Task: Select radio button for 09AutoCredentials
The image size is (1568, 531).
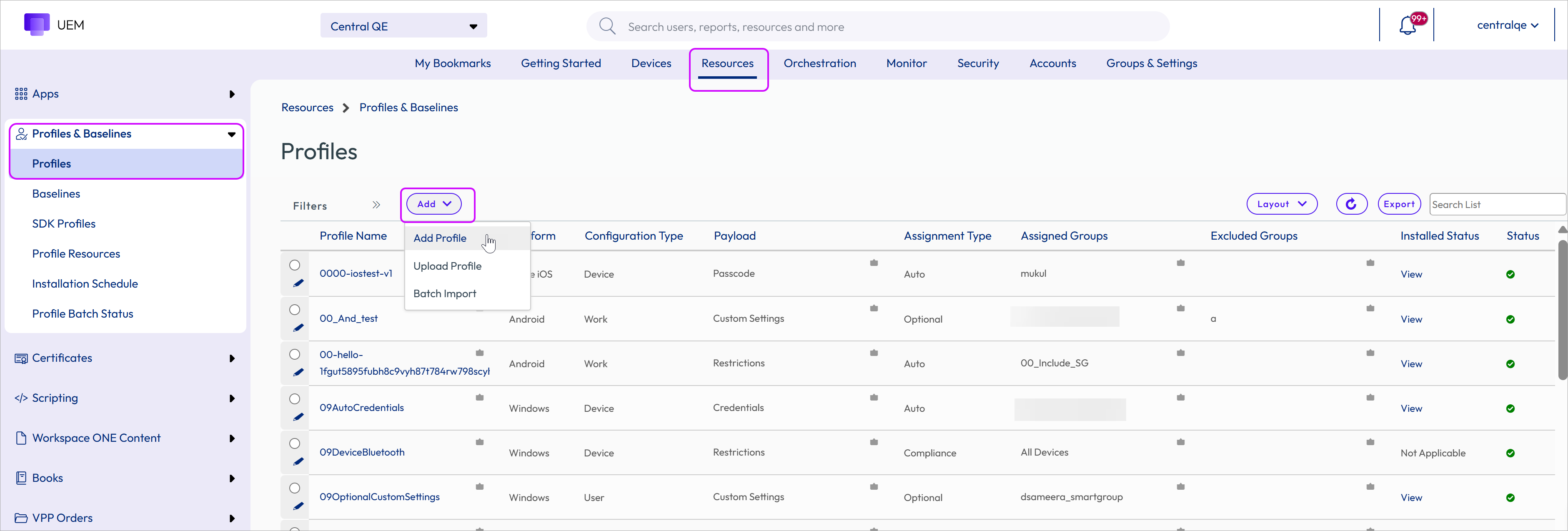Action: pos(295,399)
